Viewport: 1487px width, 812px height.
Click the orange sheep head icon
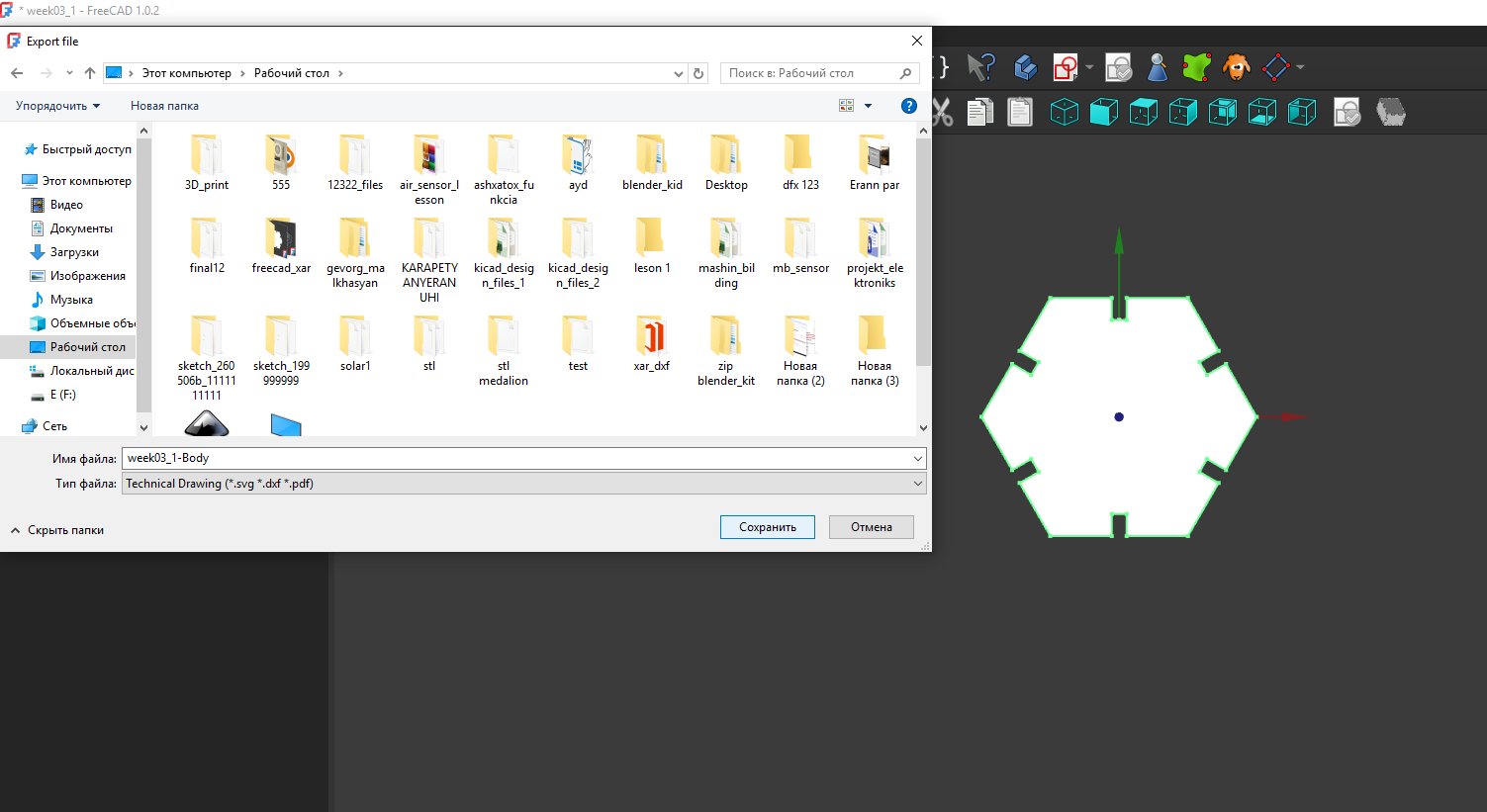(x=1237, y=67)
